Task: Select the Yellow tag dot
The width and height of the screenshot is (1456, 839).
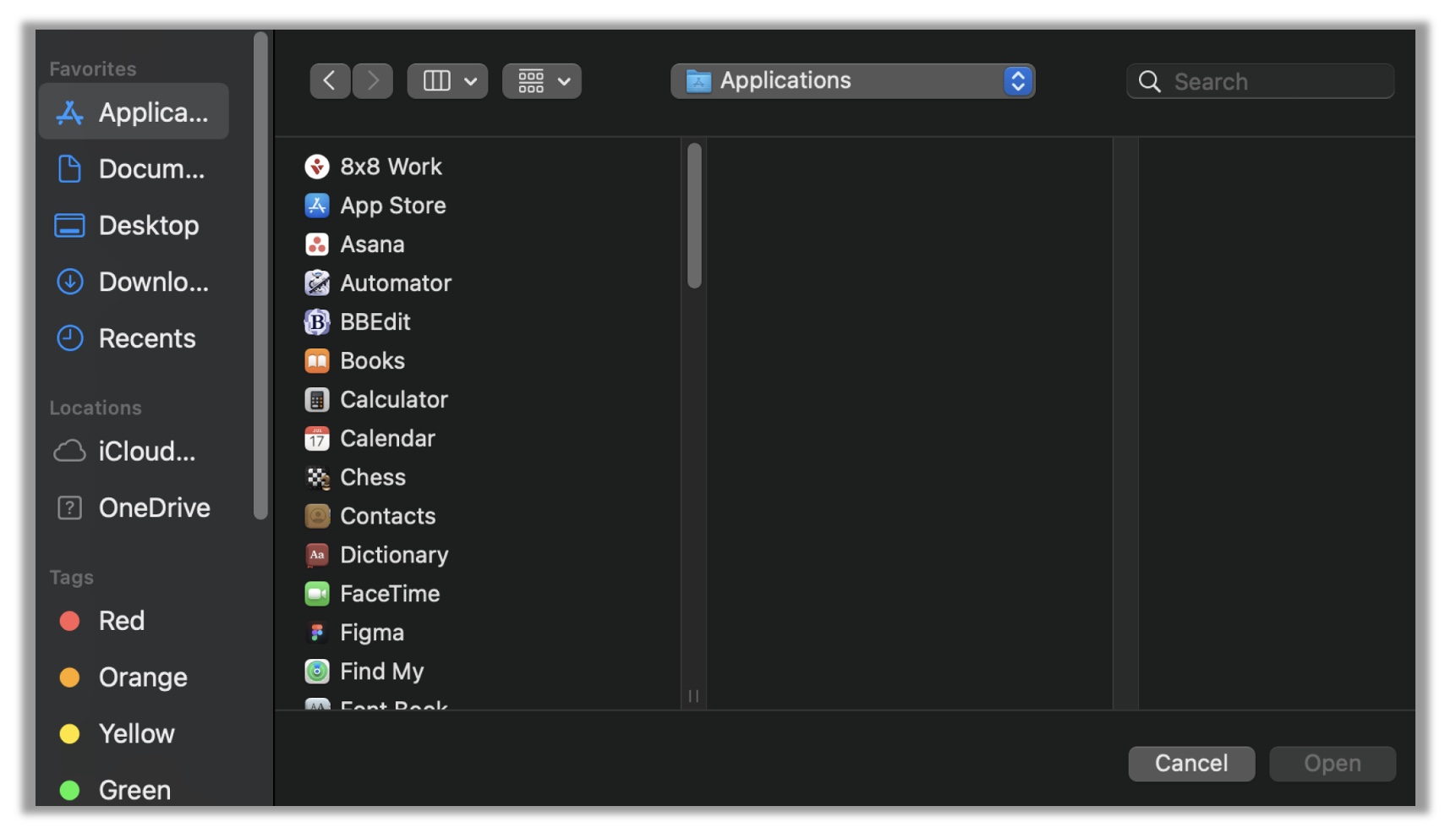Action: pyautogui.click(x=69, y=734)
